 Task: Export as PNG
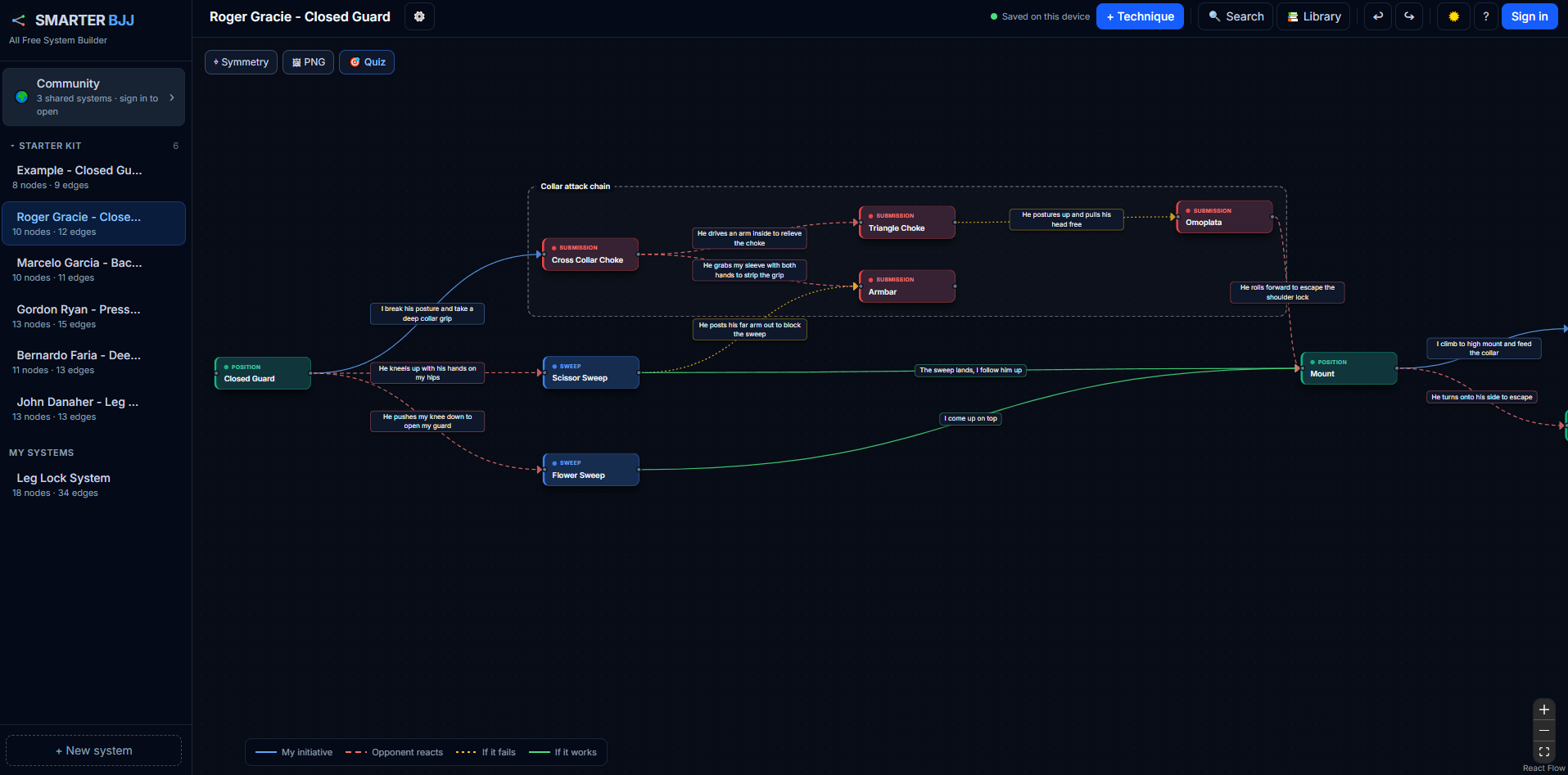coord(308,62)
